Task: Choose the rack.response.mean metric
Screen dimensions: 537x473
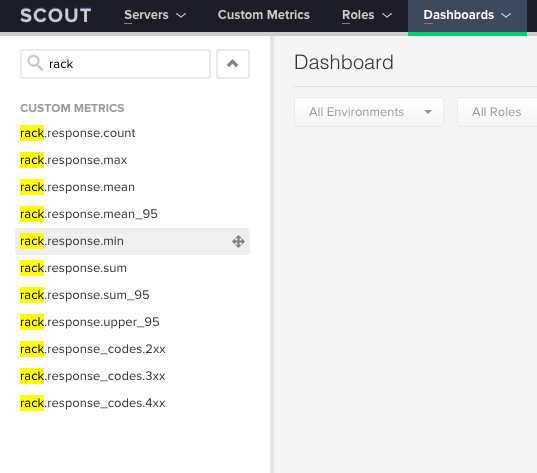Action: [x=77, y=187]
